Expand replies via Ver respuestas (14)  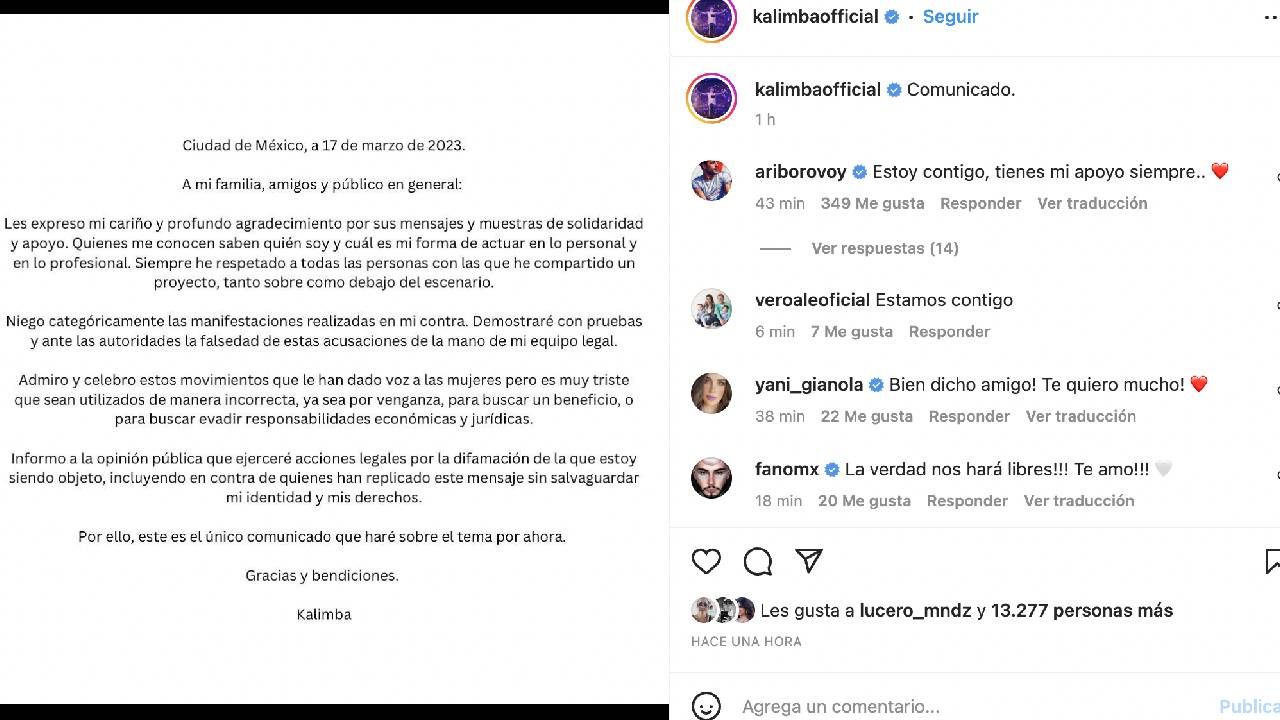click(884, 248)
